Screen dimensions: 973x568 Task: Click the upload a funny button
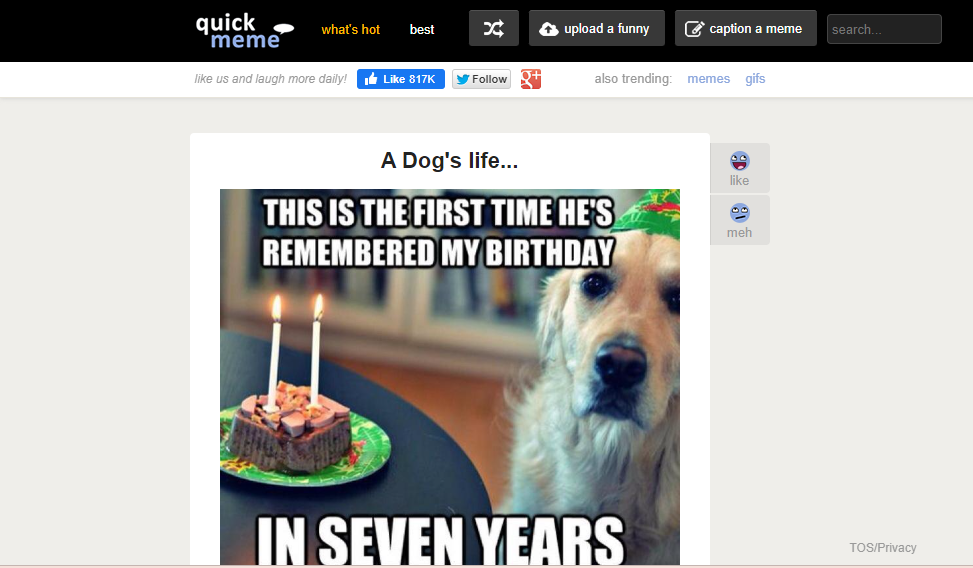pyautogui.click(x=597, y=29)
